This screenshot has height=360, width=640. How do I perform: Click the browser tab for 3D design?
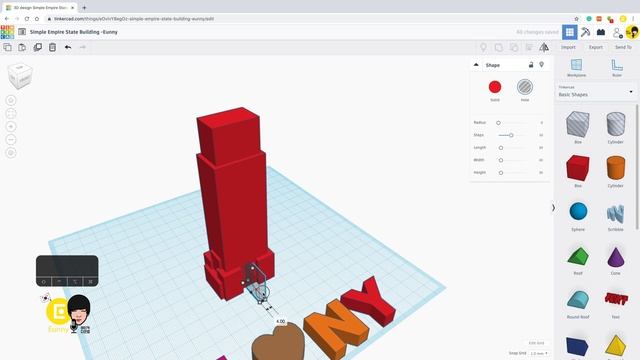[x=39, y=7]
